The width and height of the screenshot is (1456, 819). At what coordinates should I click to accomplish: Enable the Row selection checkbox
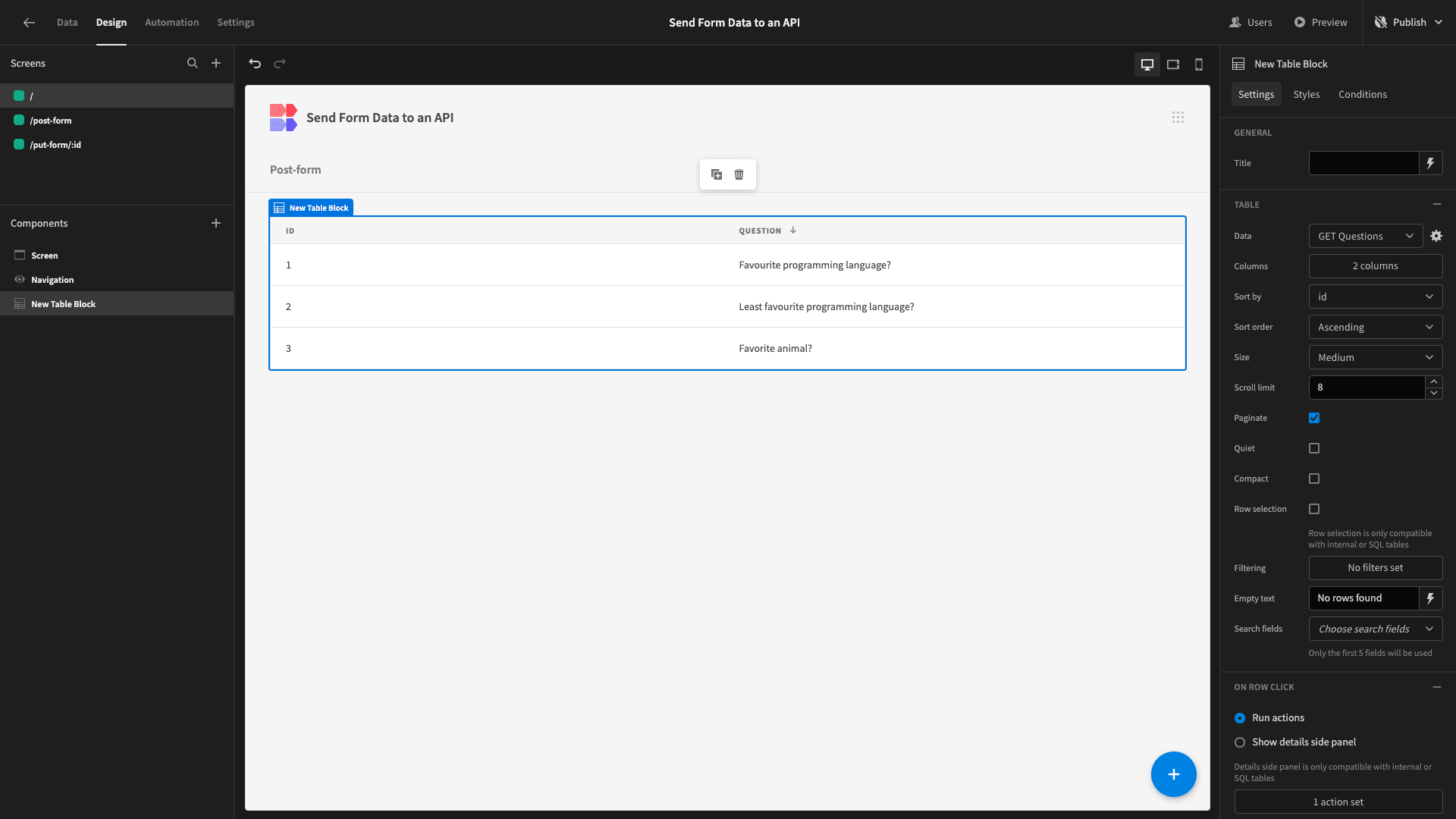[x=1314, y=509]
